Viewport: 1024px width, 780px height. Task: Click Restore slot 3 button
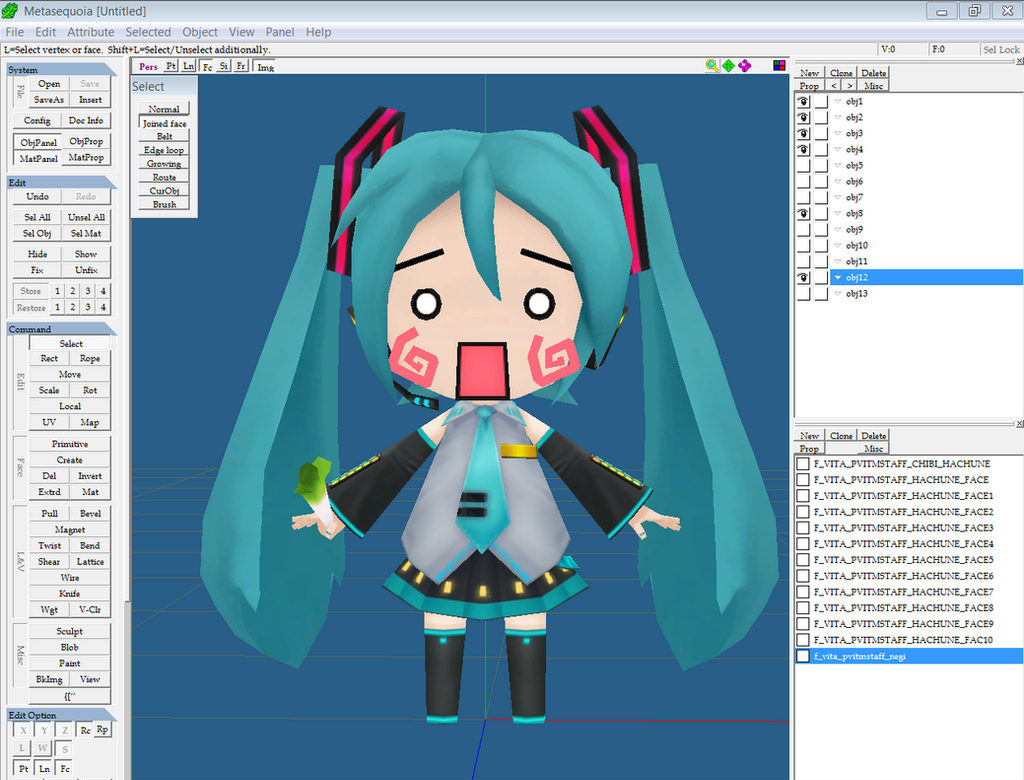88,307
